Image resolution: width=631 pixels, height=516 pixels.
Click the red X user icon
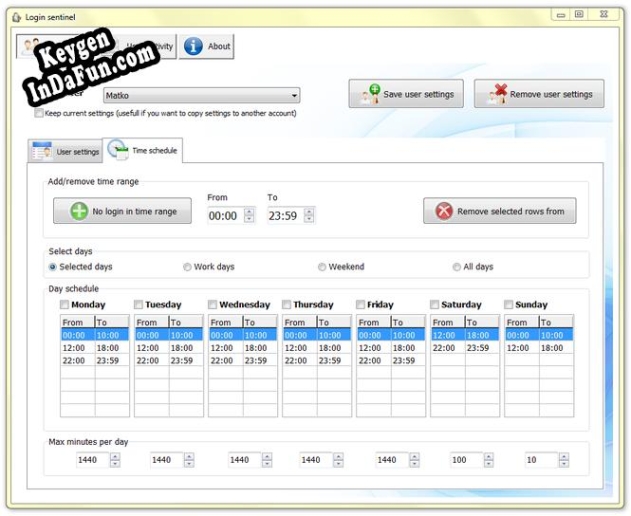[x=497, y=94]
